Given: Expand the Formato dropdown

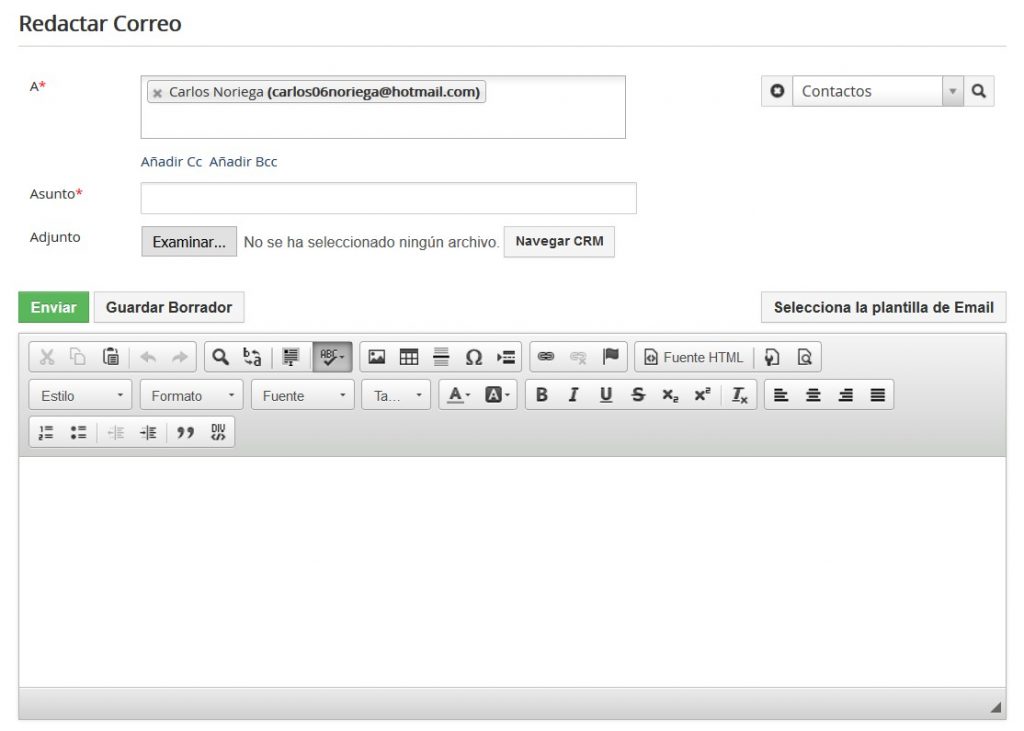Looking at the screenshot, I should tap(192, 396).
